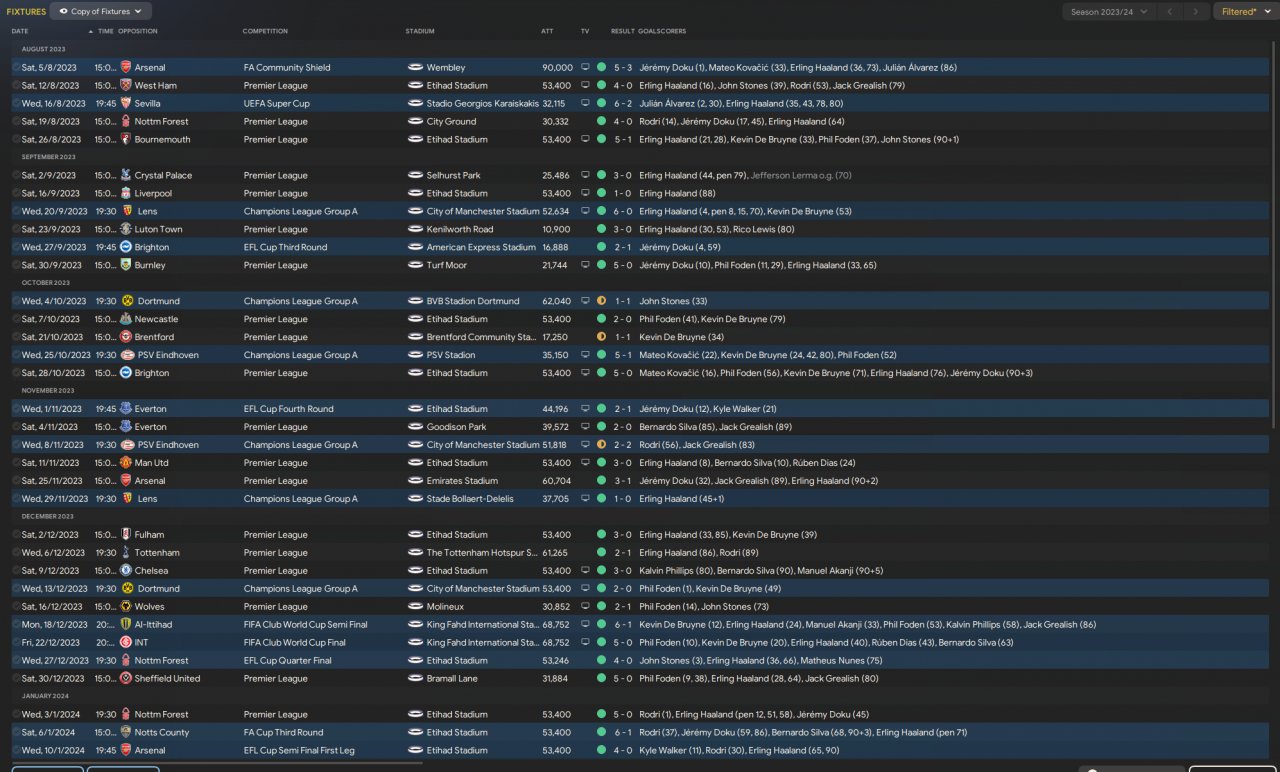This screenshot has height=772, width=1280.
Task: Open the FIFA Club World Cup Semi Final link
Action: point(306,625)
